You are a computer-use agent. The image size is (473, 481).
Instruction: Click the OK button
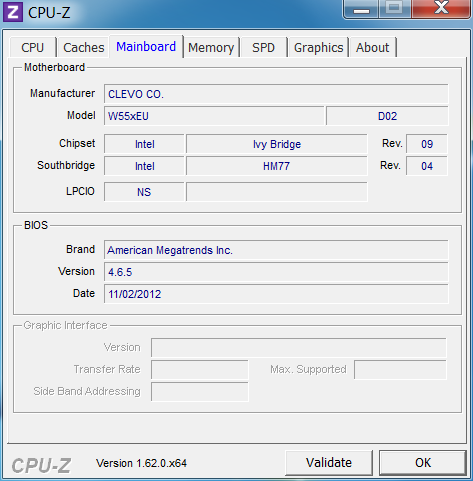(423, 463)
